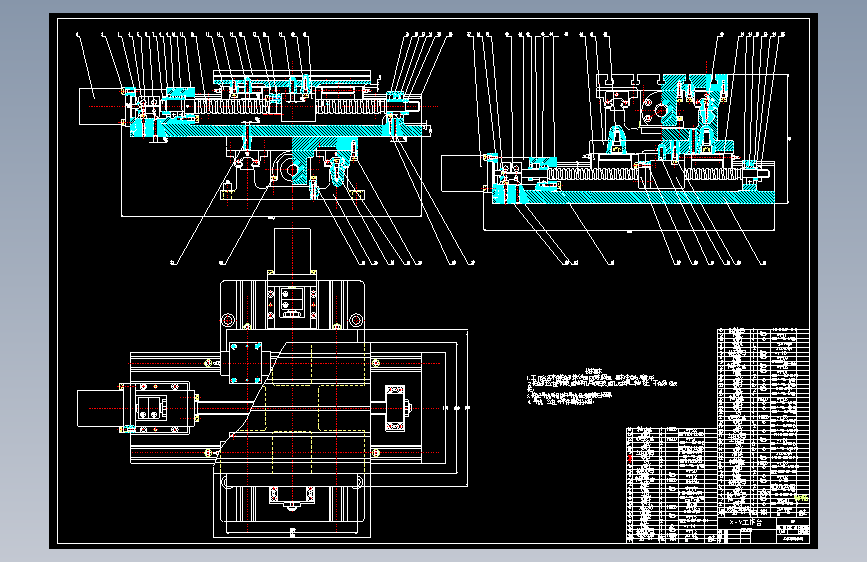Click the bearing block at the screw's right end in the plan view
This screenshot has width=867, height=562.
(395, 408)
